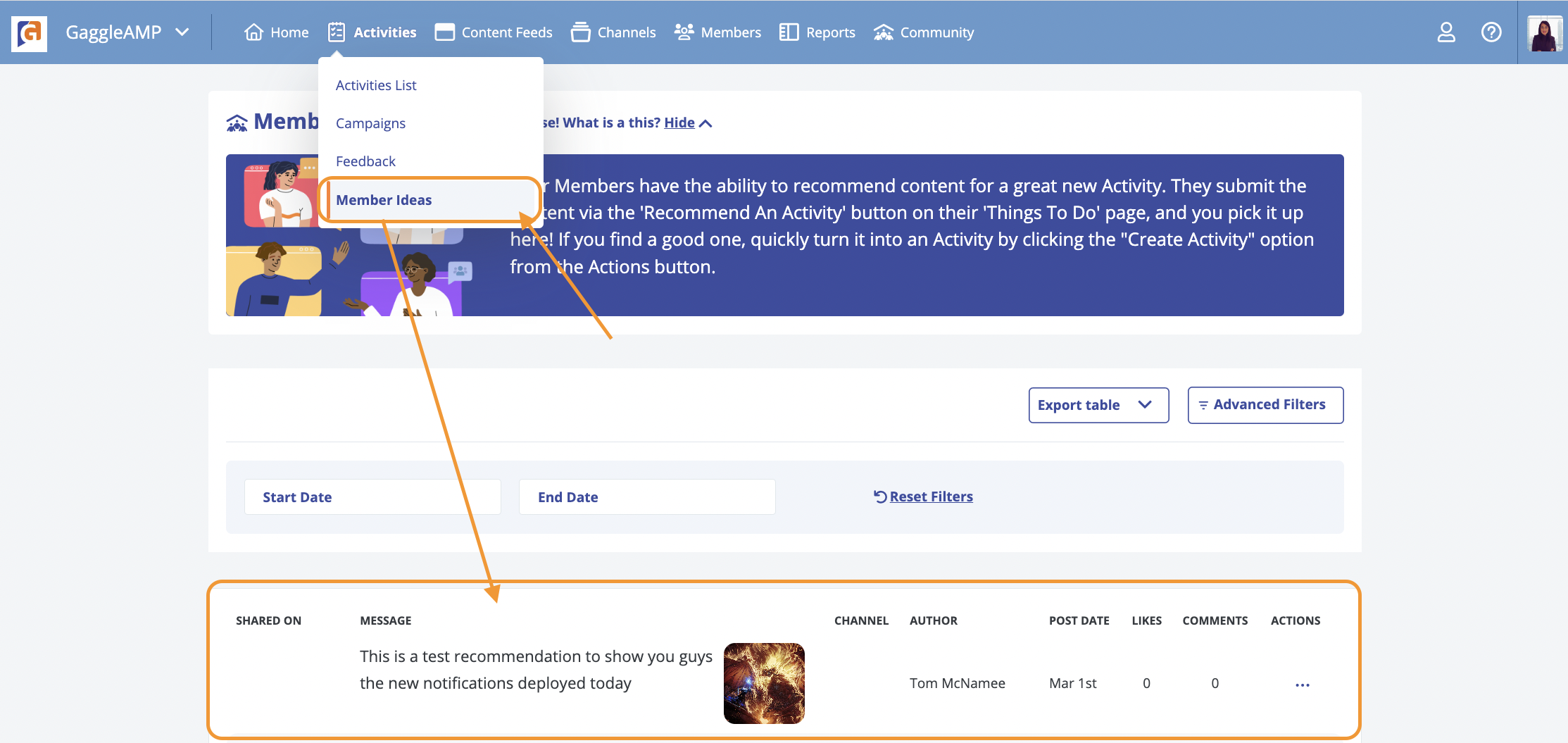
Task: Open the user account profile icon
Action: coord(1445,32)
